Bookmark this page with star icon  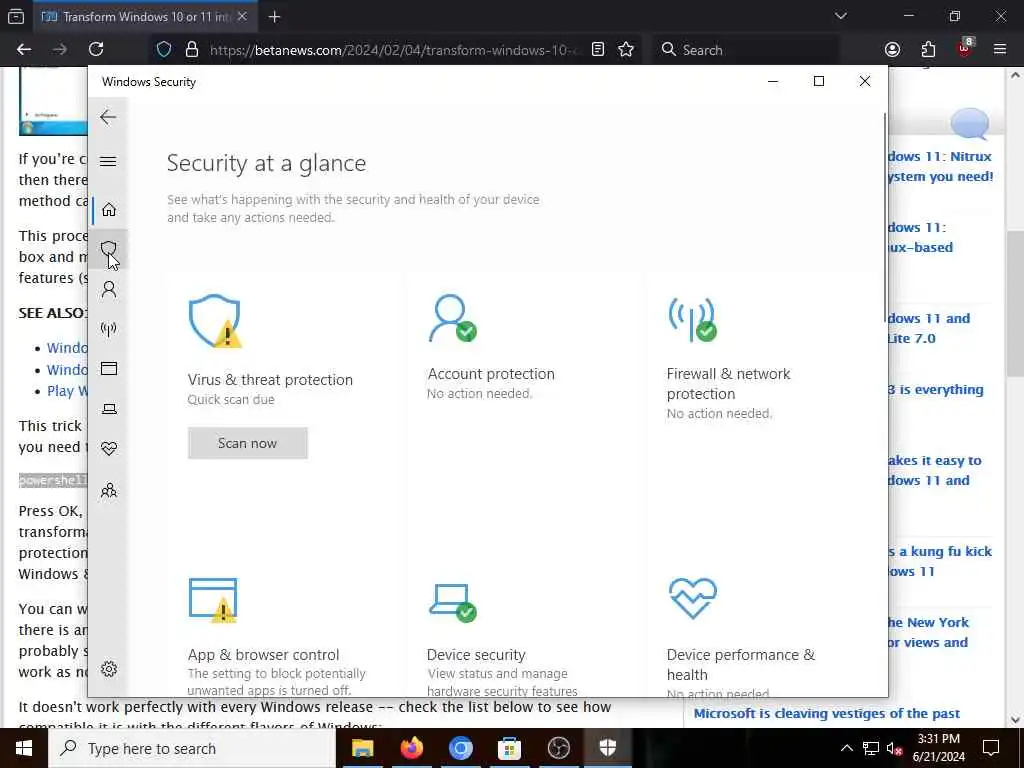pos(626,50)
